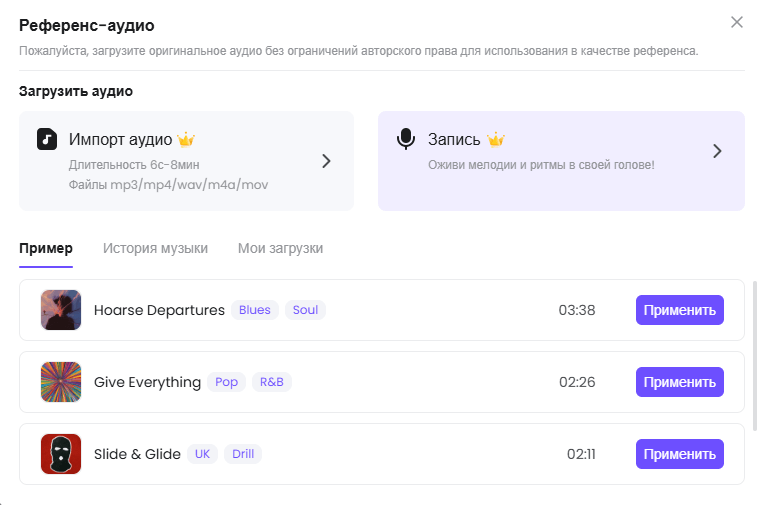
Task: Click the Give Everything track title
Action: pos(147,383)
